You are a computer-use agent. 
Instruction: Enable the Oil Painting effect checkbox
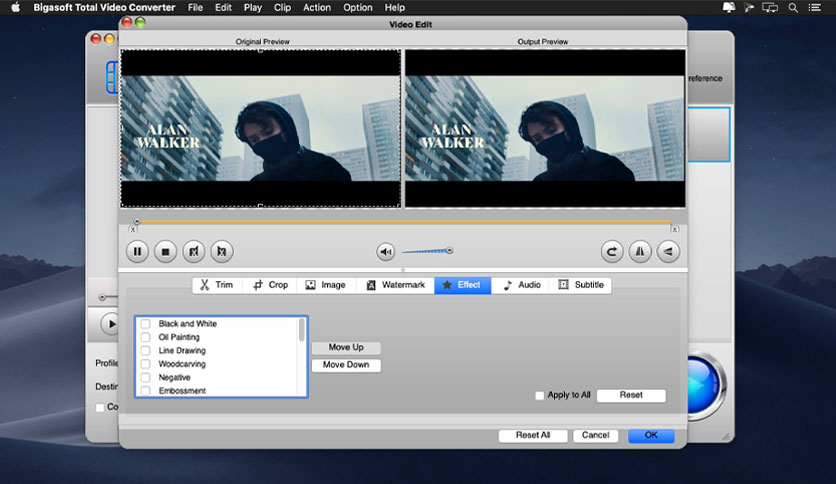[145, 337]
